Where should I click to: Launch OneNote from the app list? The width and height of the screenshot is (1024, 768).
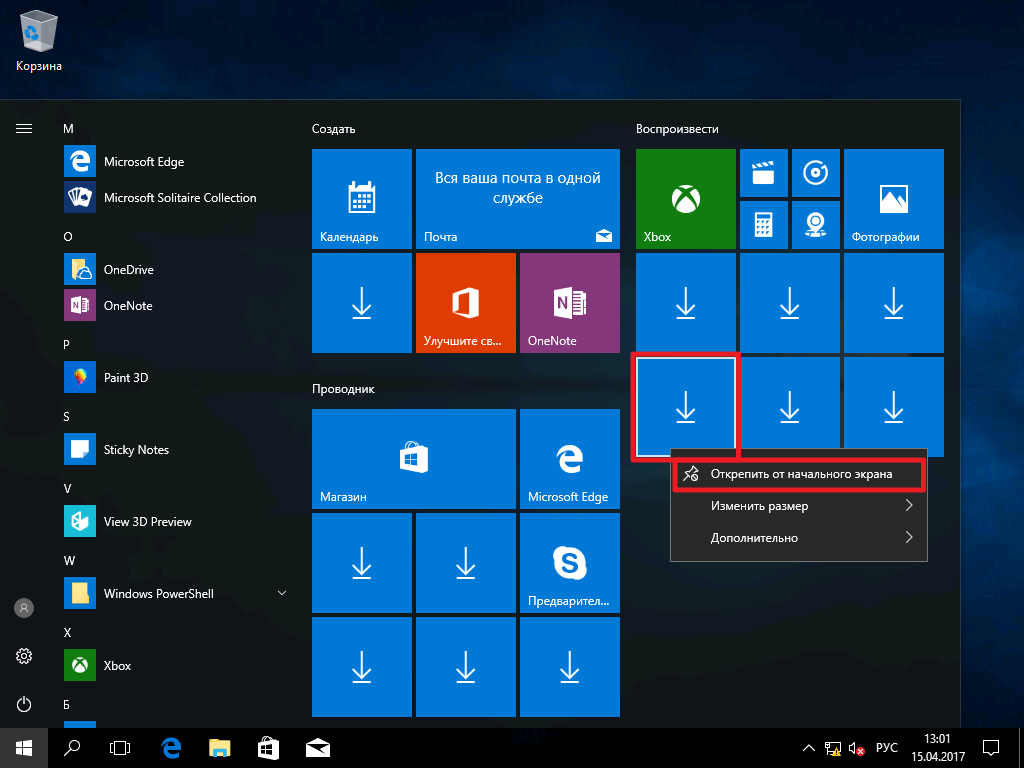pos(176,305)
